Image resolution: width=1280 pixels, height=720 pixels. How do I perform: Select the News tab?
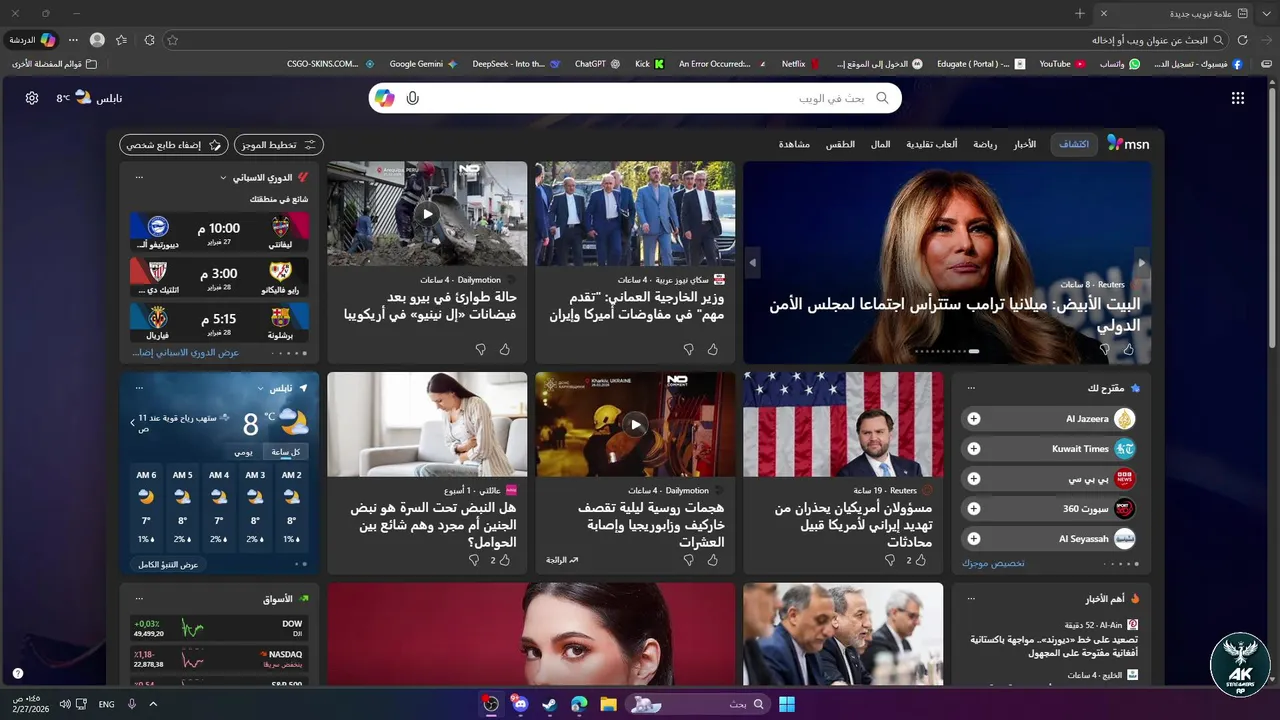[1025, 145]
